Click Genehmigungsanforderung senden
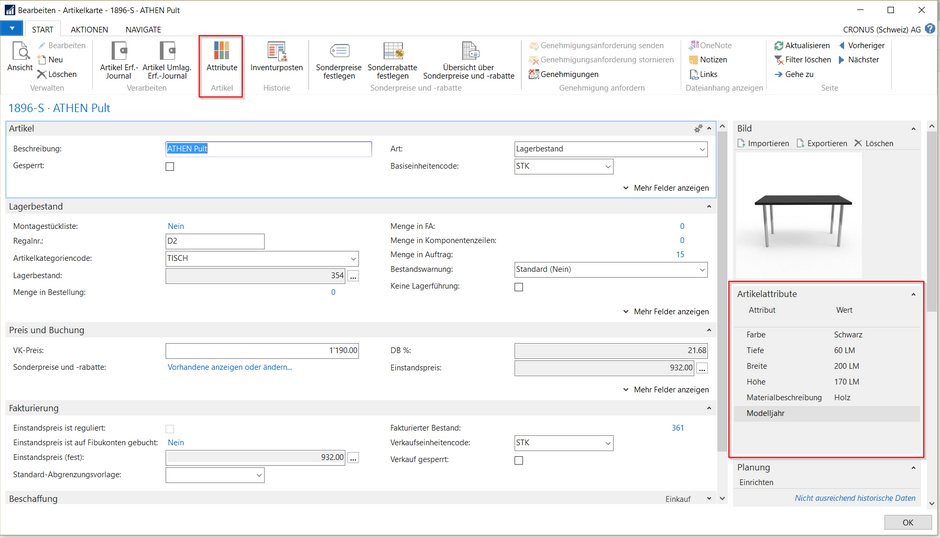 [x=596, y=46]
